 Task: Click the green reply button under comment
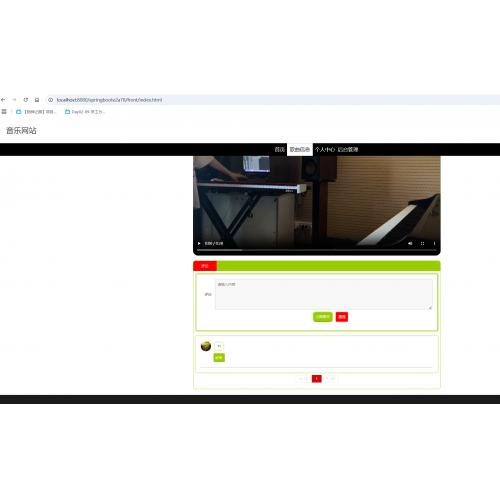(219, 357)
